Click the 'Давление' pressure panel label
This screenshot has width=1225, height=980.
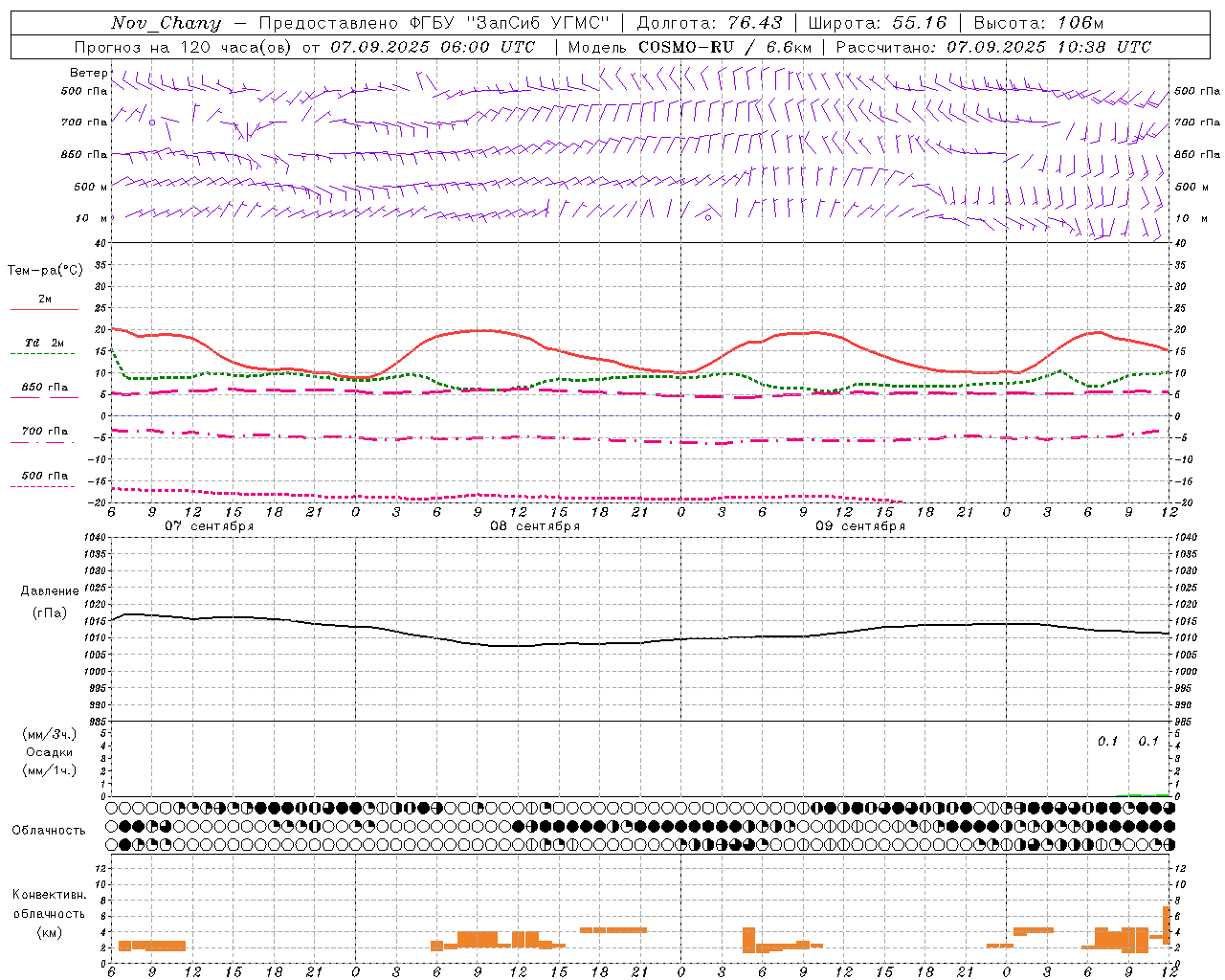(50, 591)
